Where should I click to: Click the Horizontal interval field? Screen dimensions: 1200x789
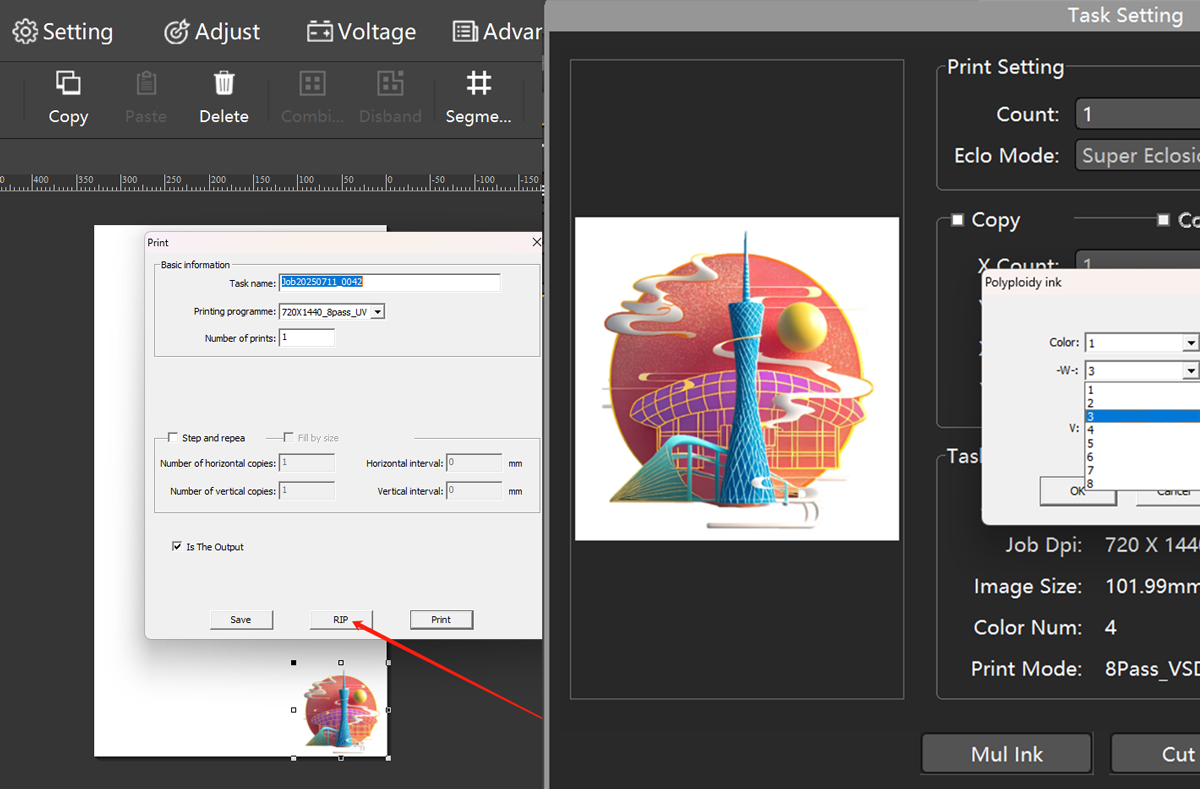pos(474,463)
